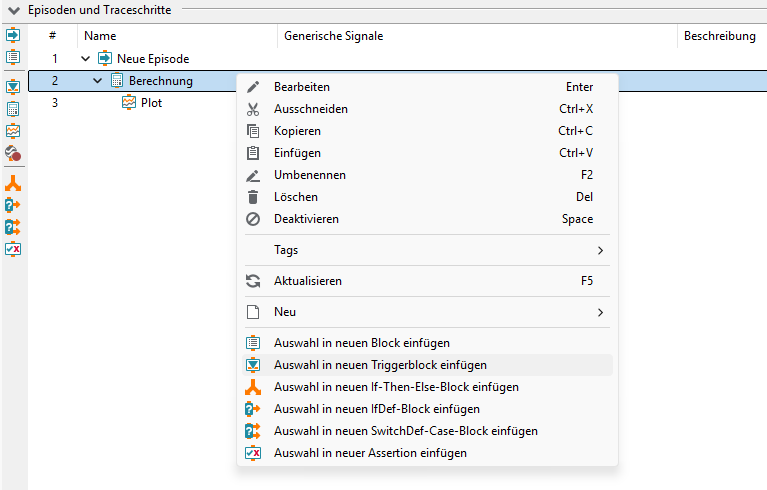Choose Umbenennen from the context menu
Image resolution: width=767 pixels, height=490 pixels.
(428, 175)
